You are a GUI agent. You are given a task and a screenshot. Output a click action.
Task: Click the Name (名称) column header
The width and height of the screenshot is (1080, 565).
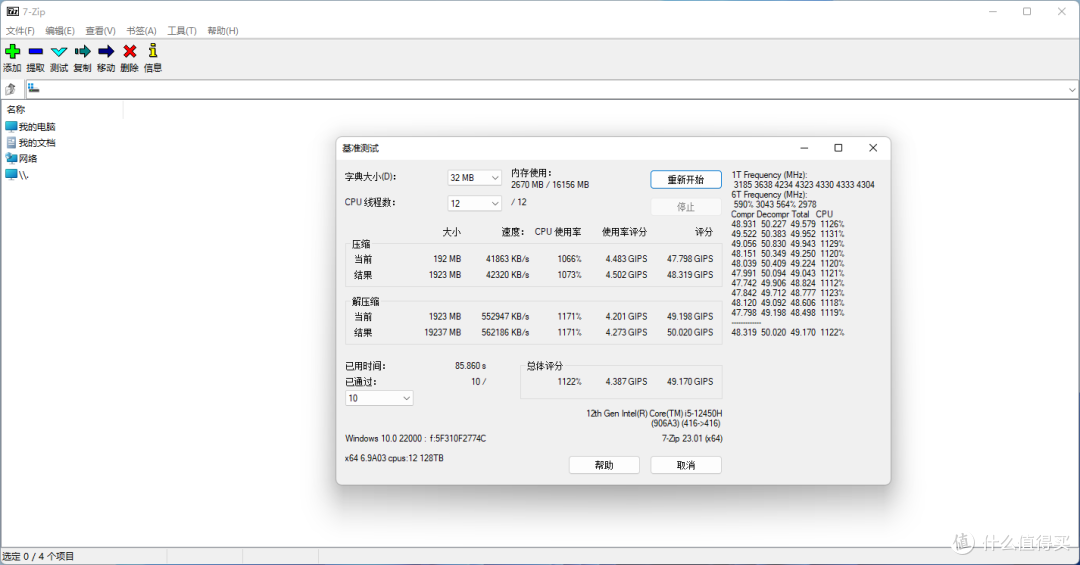pyautogui.click(x=16, y=110)
